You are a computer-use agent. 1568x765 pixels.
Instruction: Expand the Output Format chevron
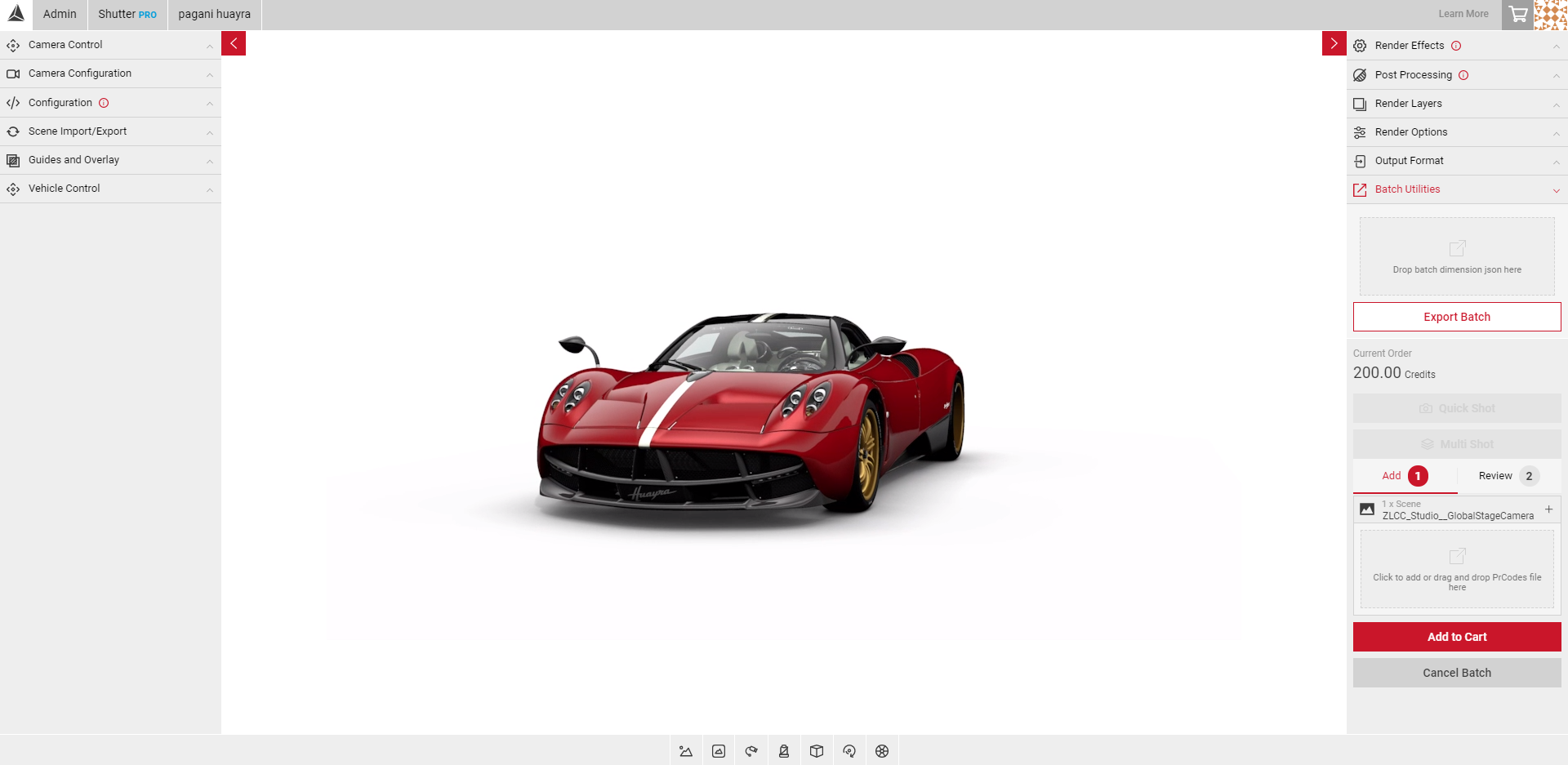[1556, 162]
